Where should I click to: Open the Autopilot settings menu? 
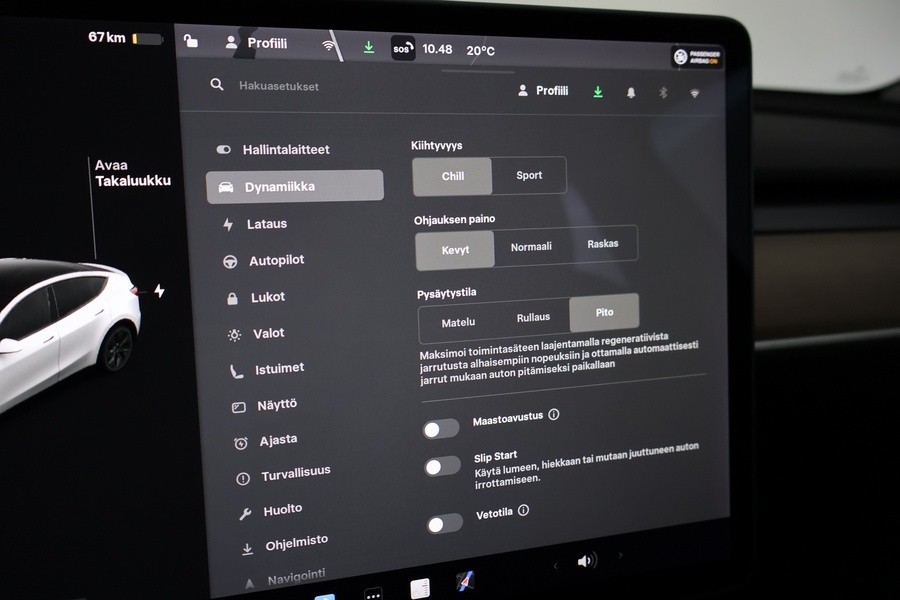click(x=275, y=261)
